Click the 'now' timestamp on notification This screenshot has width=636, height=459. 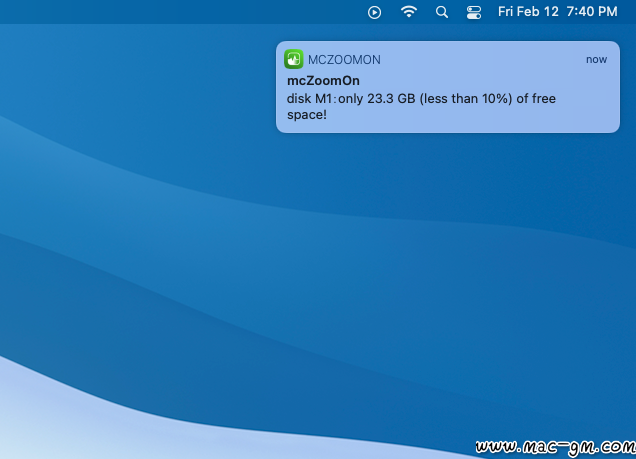pos(596,60)
